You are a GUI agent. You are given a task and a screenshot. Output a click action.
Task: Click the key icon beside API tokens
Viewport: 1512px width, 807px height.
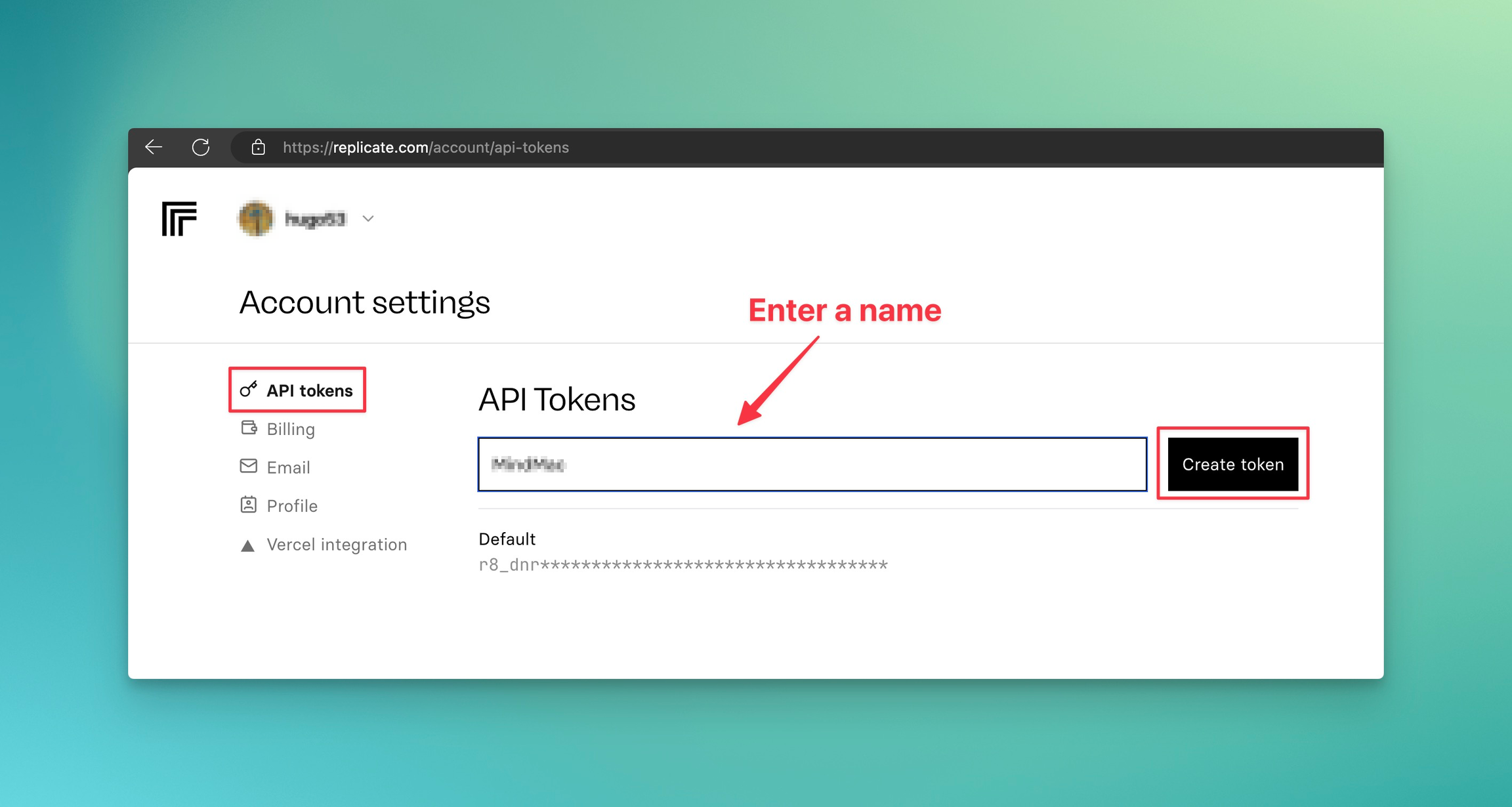(x=248, y=390)
